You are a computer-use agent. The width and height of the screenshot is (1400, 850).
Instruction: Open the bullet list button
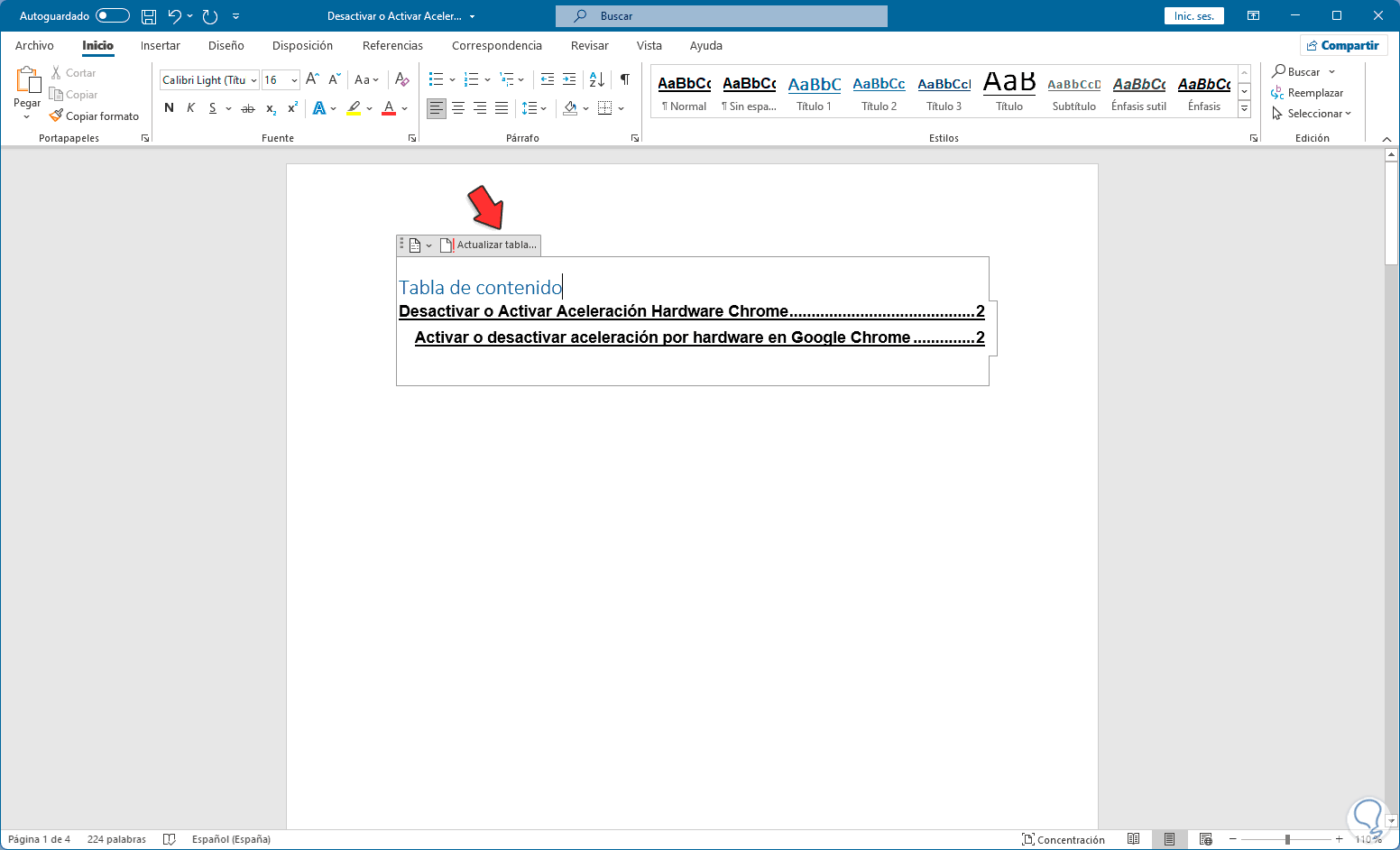[x=437, y=79]
